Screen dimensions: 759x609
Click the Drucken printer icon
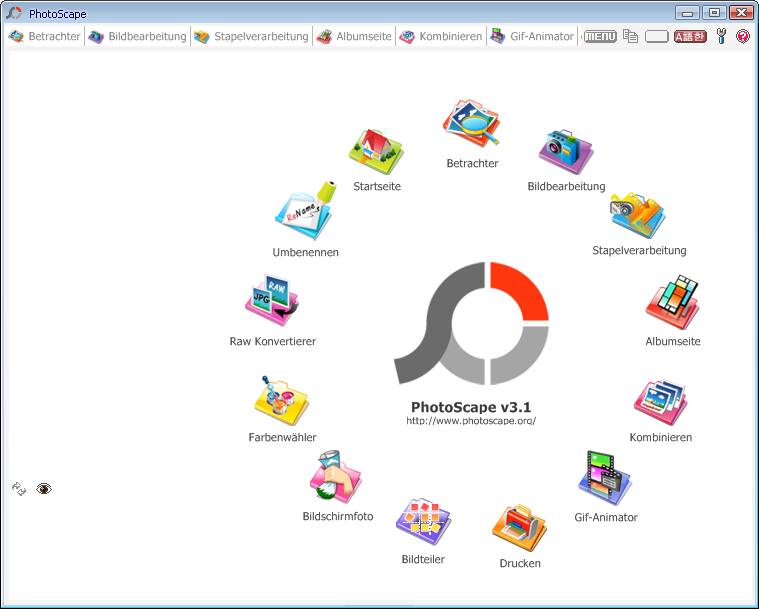[x=519, y=528]
